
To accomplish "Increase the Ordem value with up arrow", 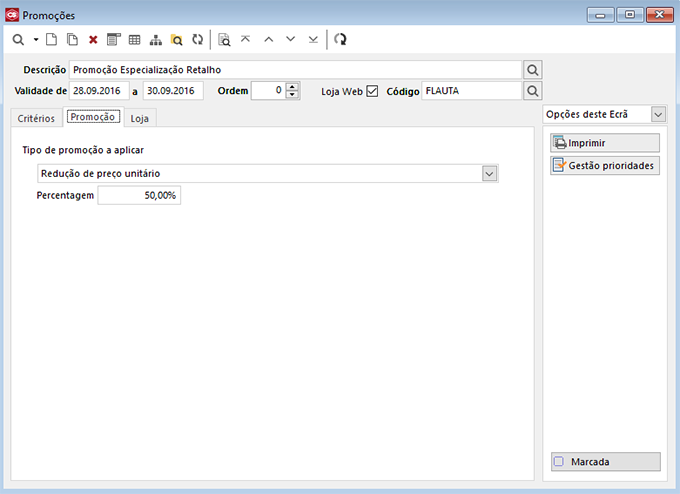I will point(292,86).
